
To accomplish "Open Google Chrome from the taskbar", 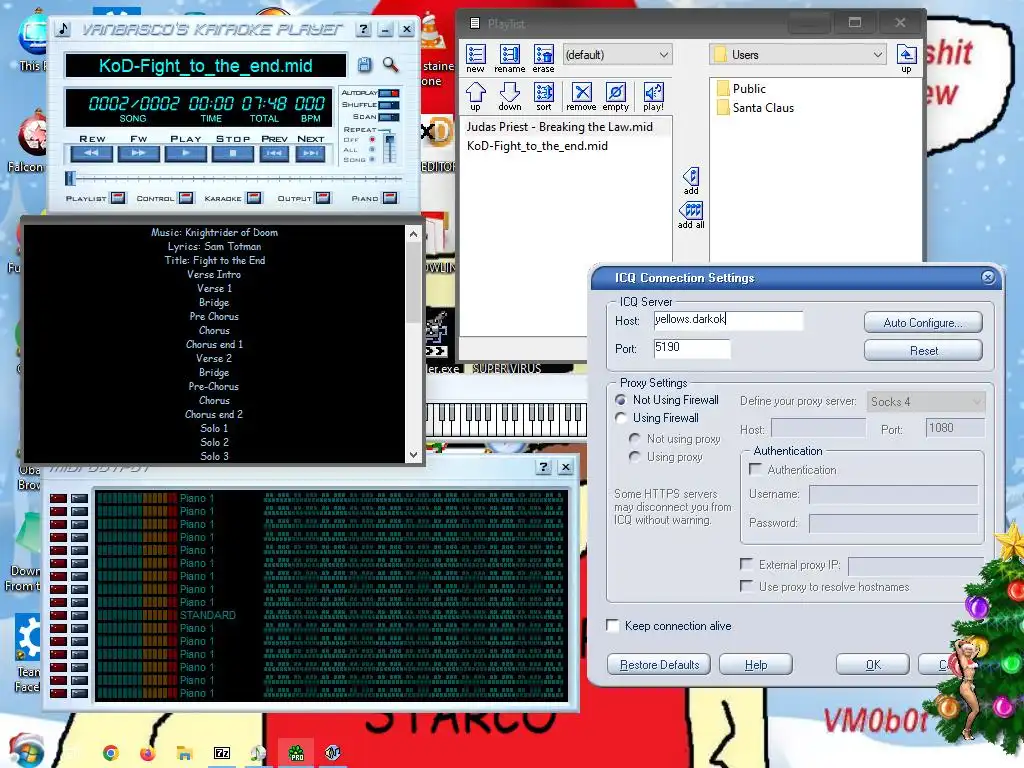I will coord(111,753).
